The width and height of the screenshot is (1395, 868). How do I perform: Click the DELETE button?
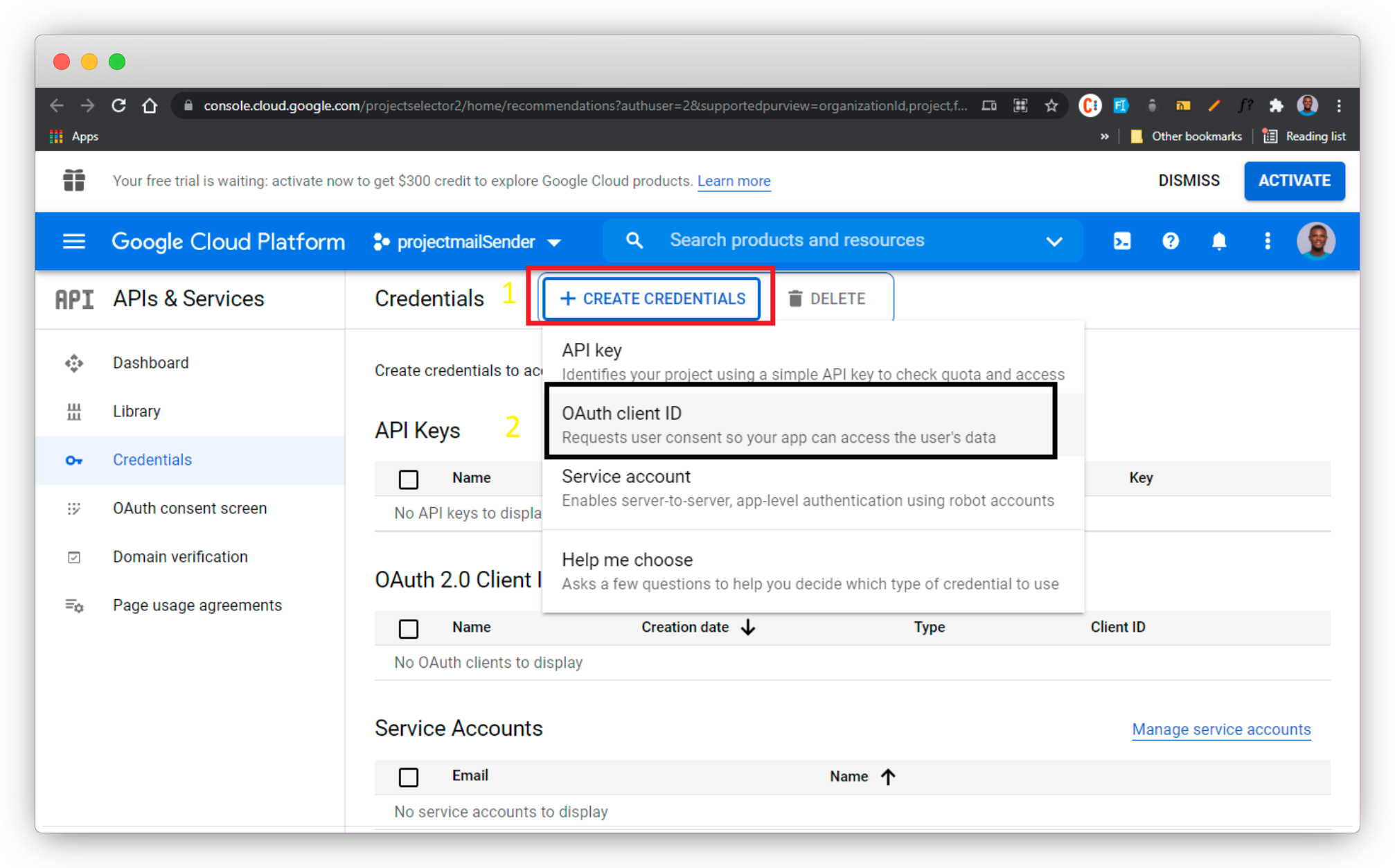click(x=828, y=299)
